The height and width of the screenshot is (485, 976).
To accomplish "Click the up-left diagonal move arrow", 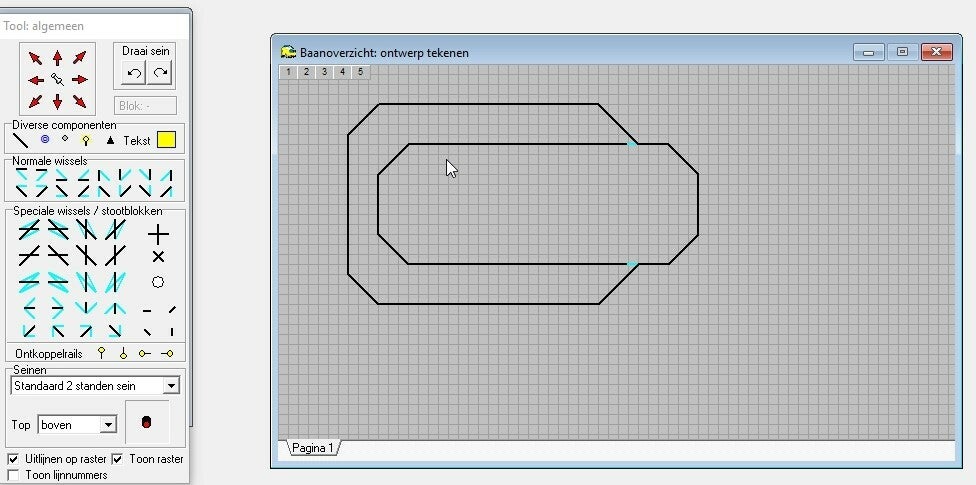I will pyautogui.click(x=35, y=59).
